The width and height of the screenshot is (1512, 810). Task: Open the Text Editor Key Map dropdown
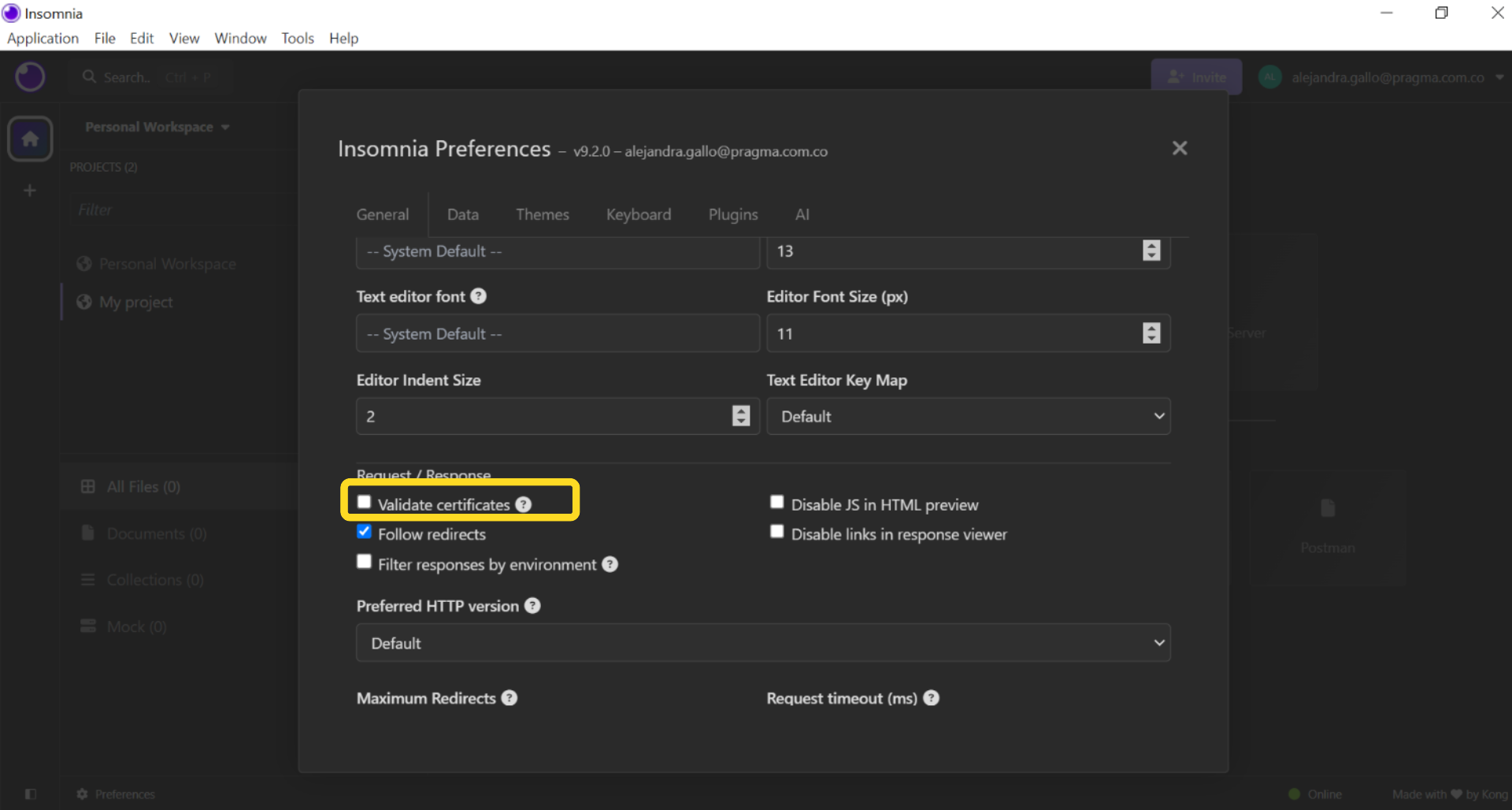point(969,416)
